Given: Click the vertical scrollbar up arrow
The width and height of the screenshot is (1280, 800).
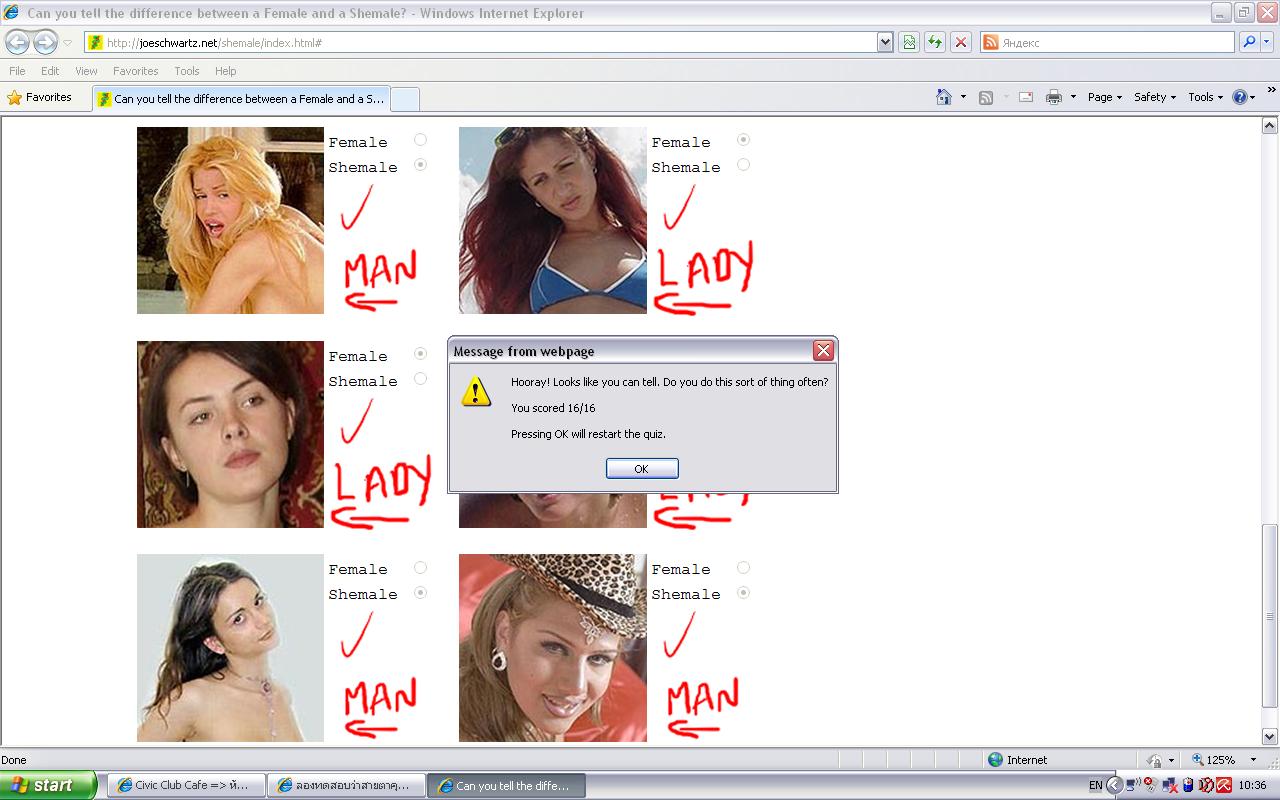Looking at the screenshot, I should [1270, 126].
